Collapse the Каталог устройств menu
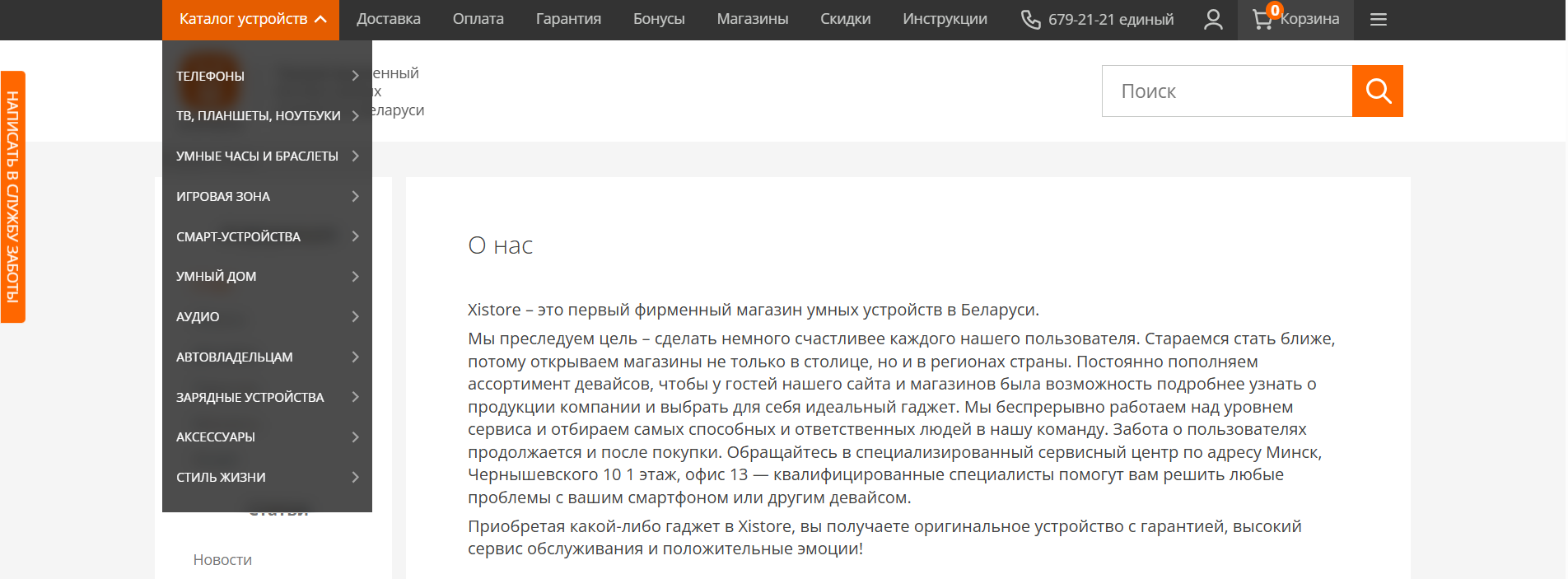The width and height of the screenshot is (1568, 579). pyautogui.click(x=250, y=19)
